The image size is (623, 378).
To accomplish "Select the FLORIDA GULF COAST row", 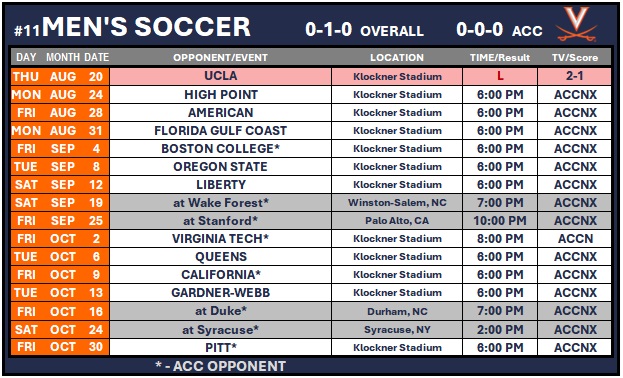I will point(311,130).
